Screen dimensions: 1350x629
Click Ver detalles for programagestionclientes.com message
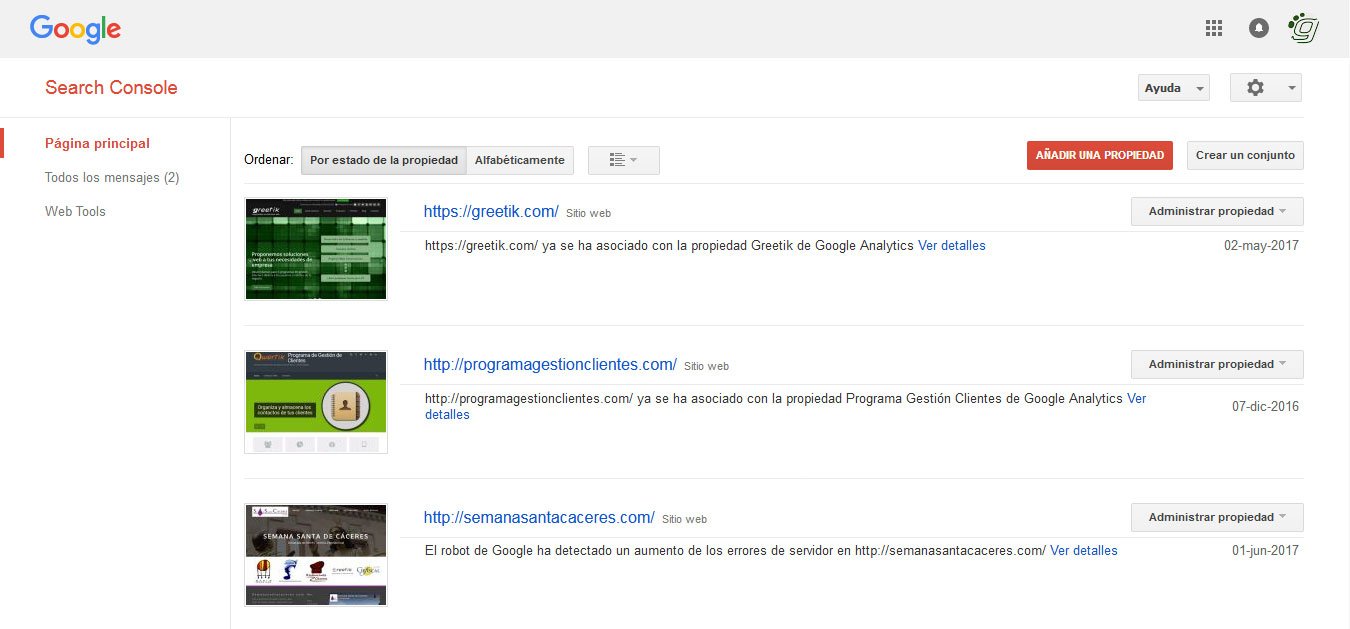pos(1136,398)
